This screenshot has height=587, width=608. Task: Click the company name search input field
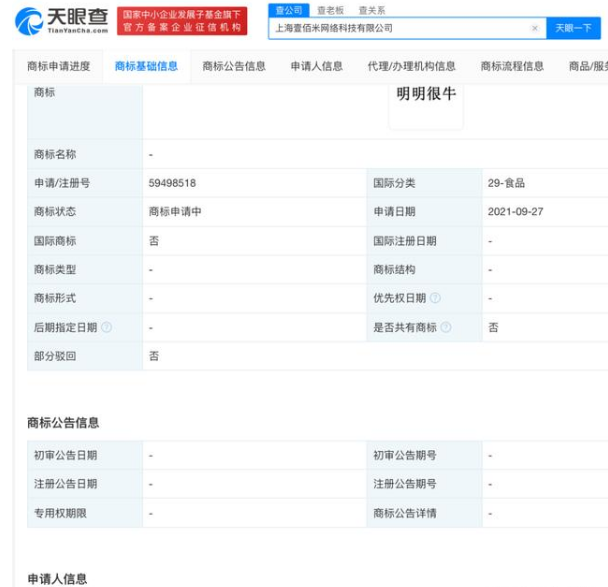400,29
